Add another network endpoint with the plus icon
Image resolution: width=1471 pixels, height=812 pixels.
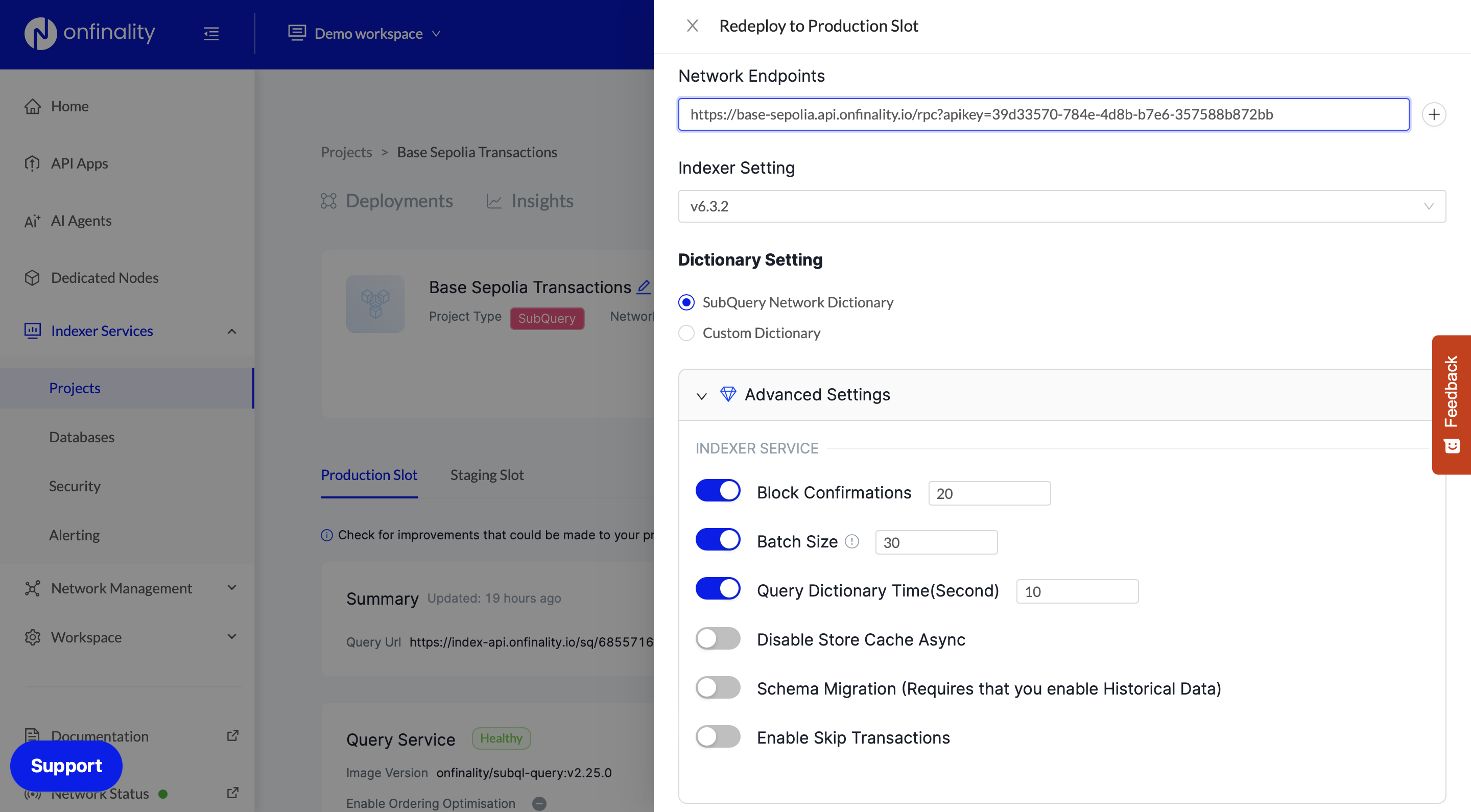(1434, 114)
